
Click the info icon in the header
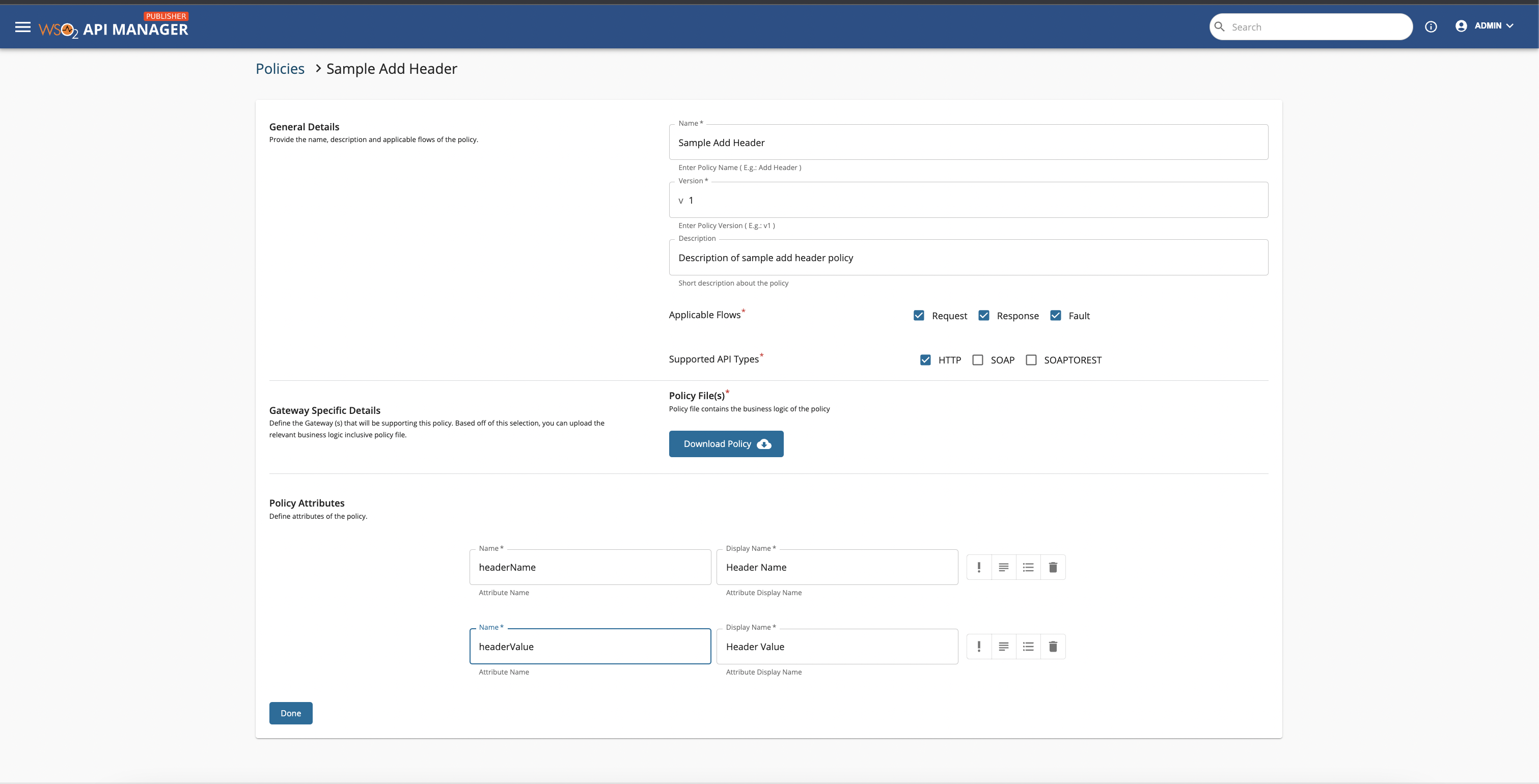(x=1430, y=27)
